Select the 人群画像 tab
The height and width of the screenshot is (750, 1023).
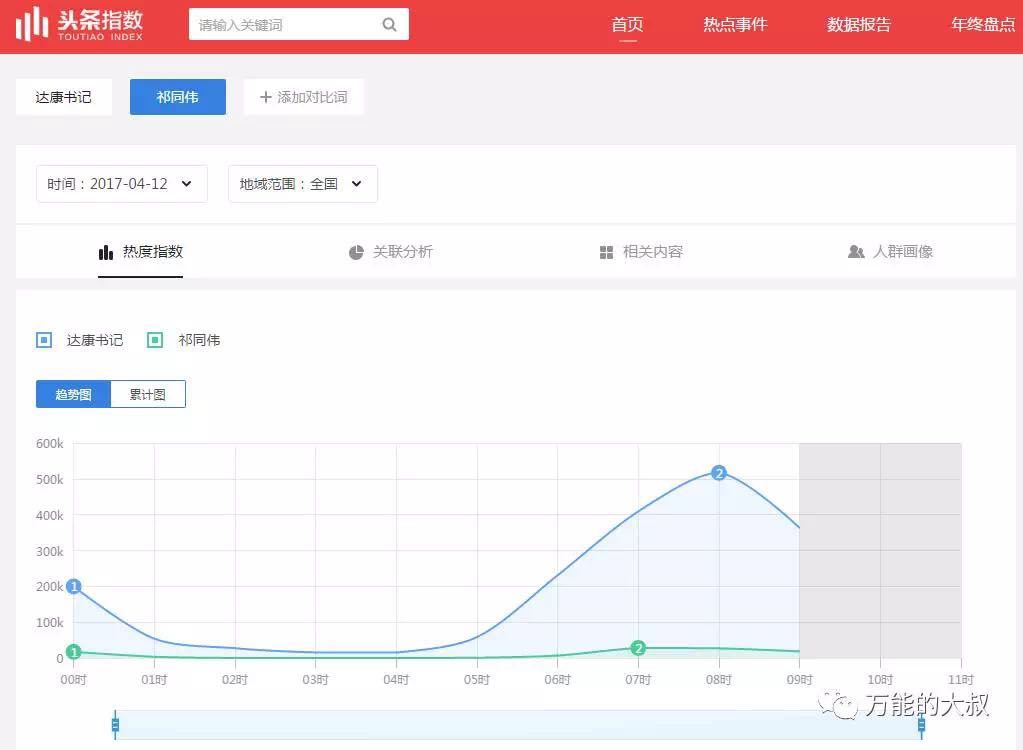pyautogui.click(x=891, y=252)
